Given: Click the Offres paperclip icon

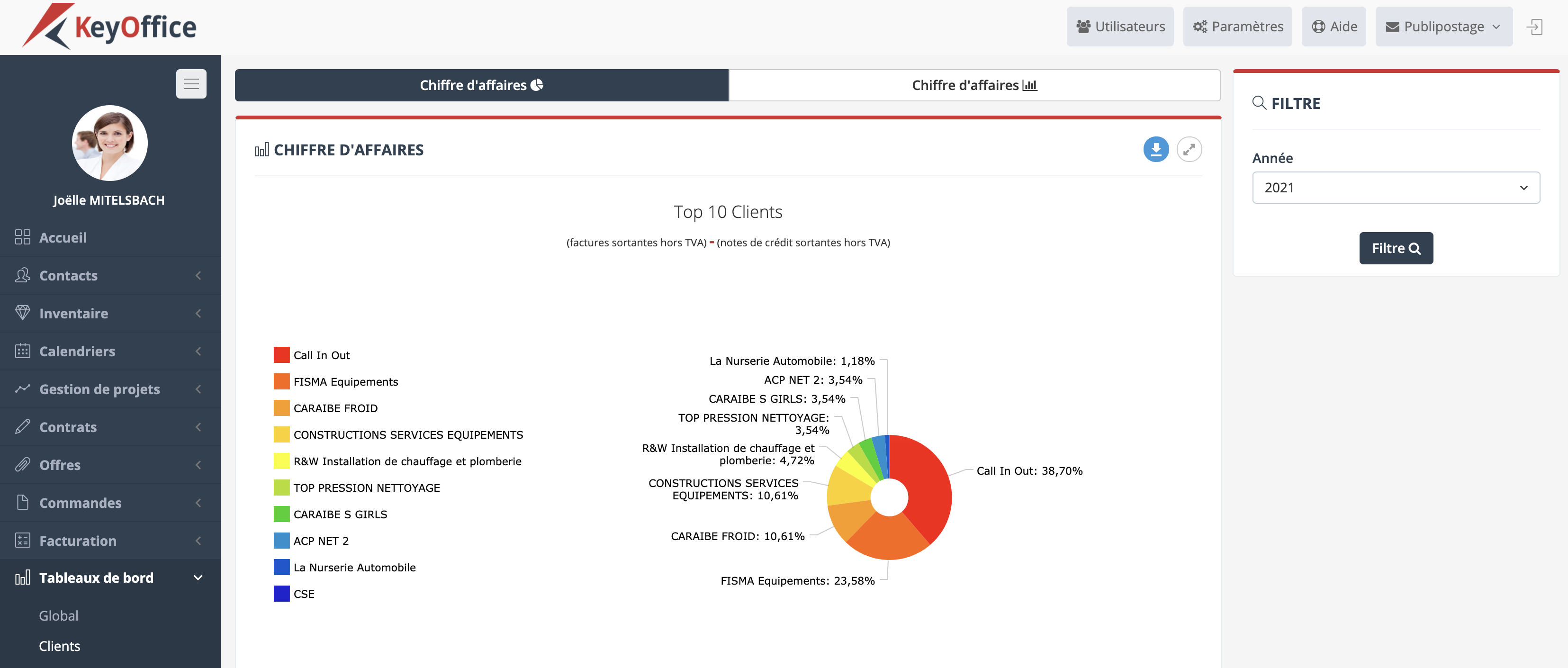Looking at the screenshot, I should (23, 465).
